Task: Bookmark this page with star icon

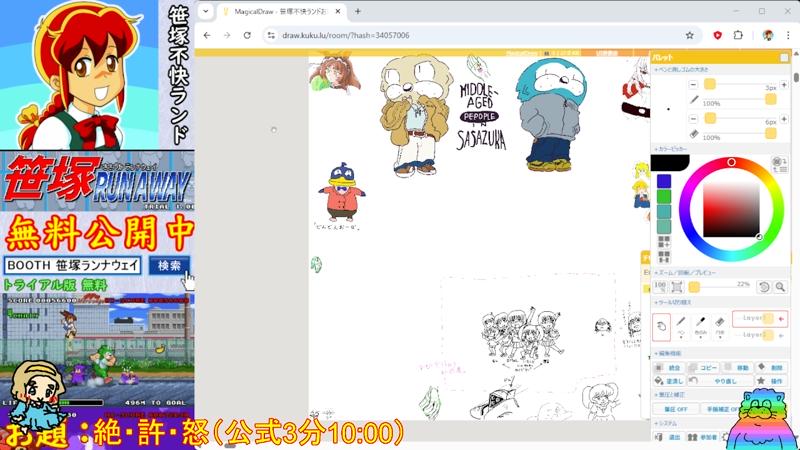Action: (690, 35)
